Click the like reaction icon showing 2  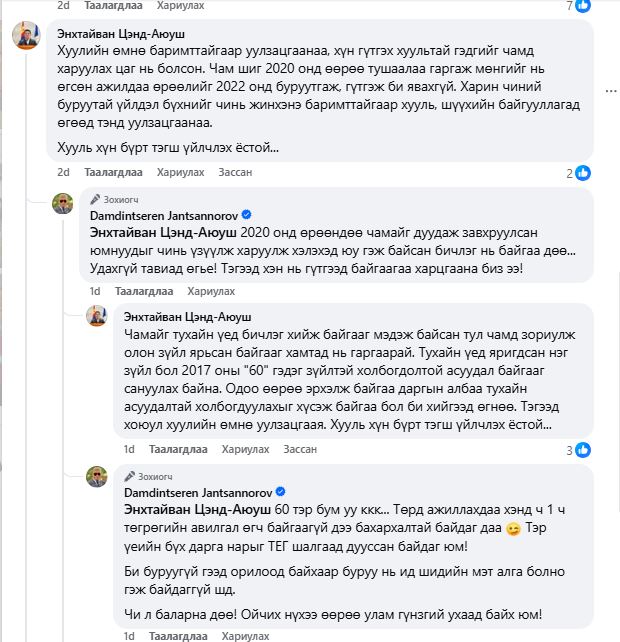point(582,173)
